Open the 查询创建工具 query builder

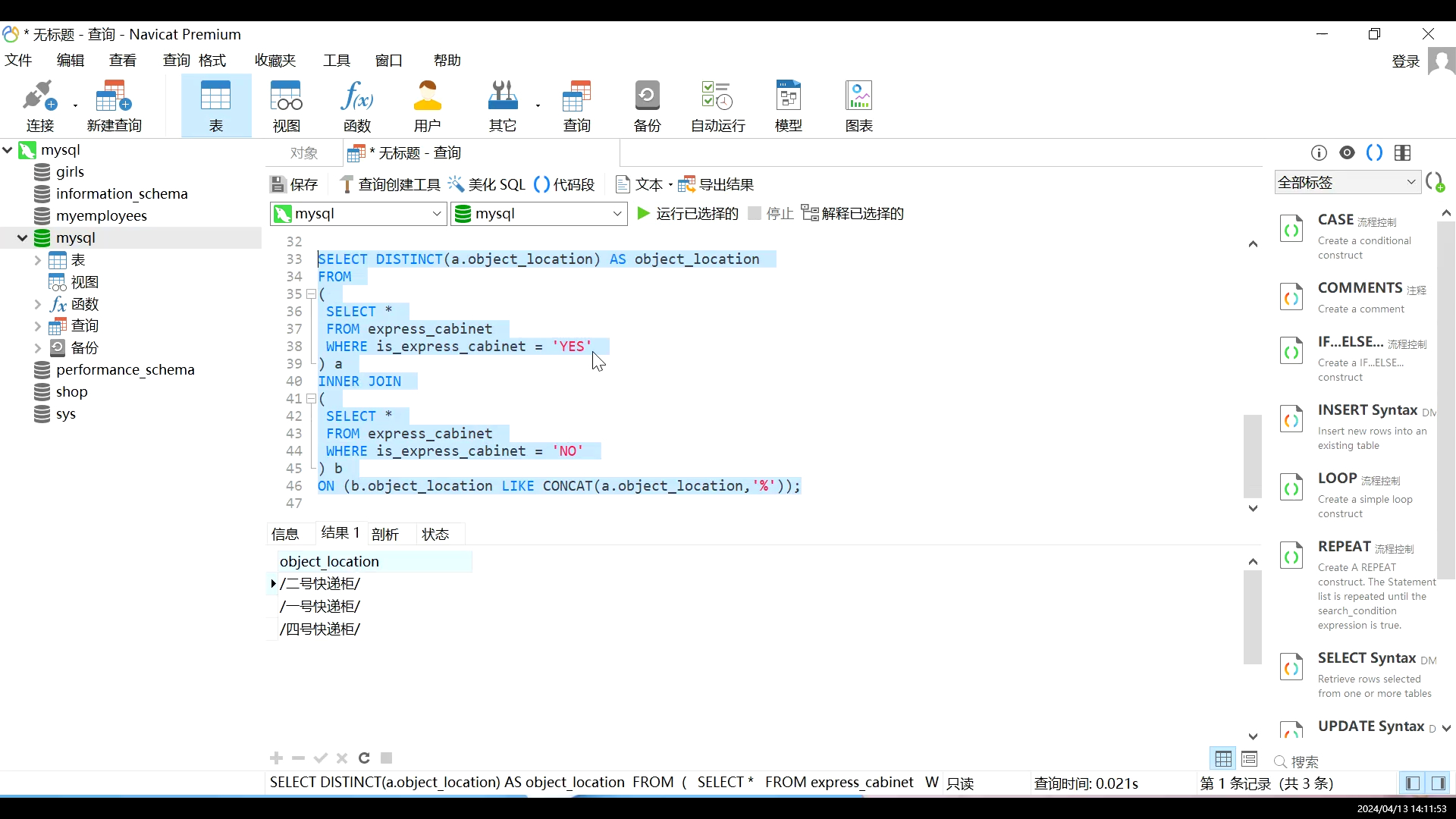[389, 184]
